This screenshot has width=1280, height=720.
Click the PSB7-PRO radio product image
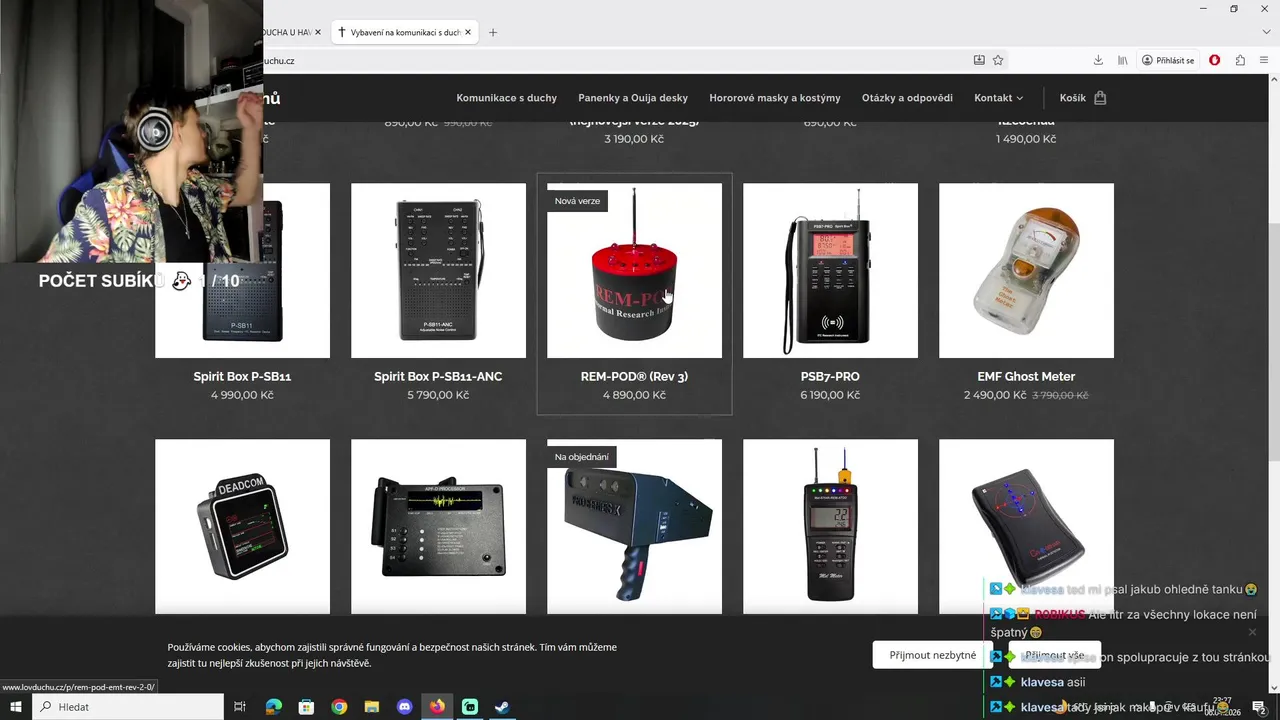[x=830, y=270]
